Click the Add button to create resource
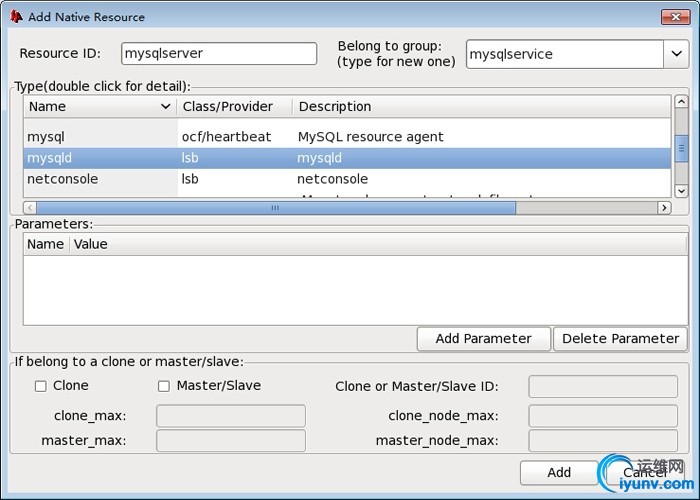The width and height of the screenshot is (700, 500). [x=559, y=473]
